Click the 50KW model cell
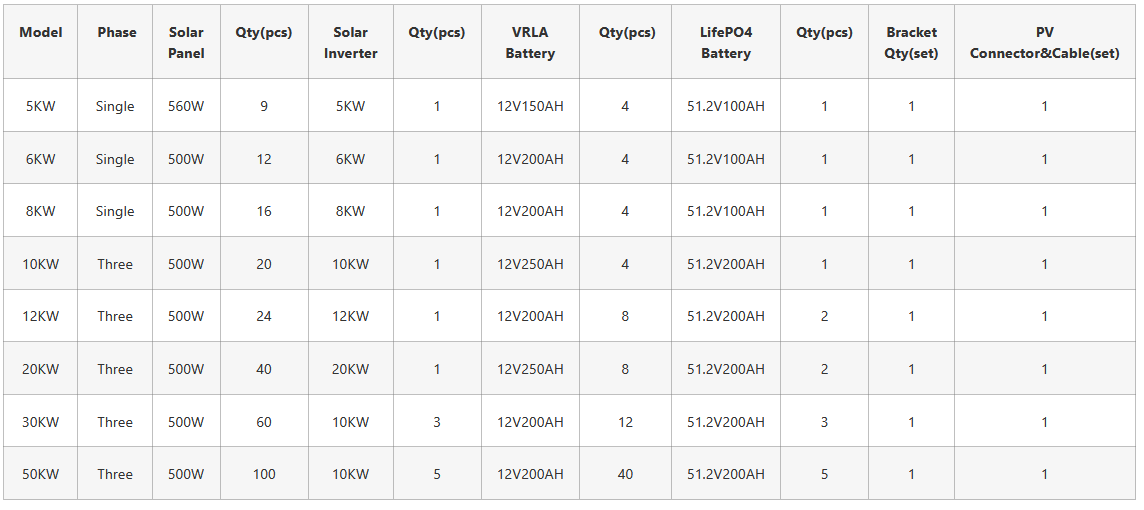This screenshot has width=1144, height=510. click(40, 474)
